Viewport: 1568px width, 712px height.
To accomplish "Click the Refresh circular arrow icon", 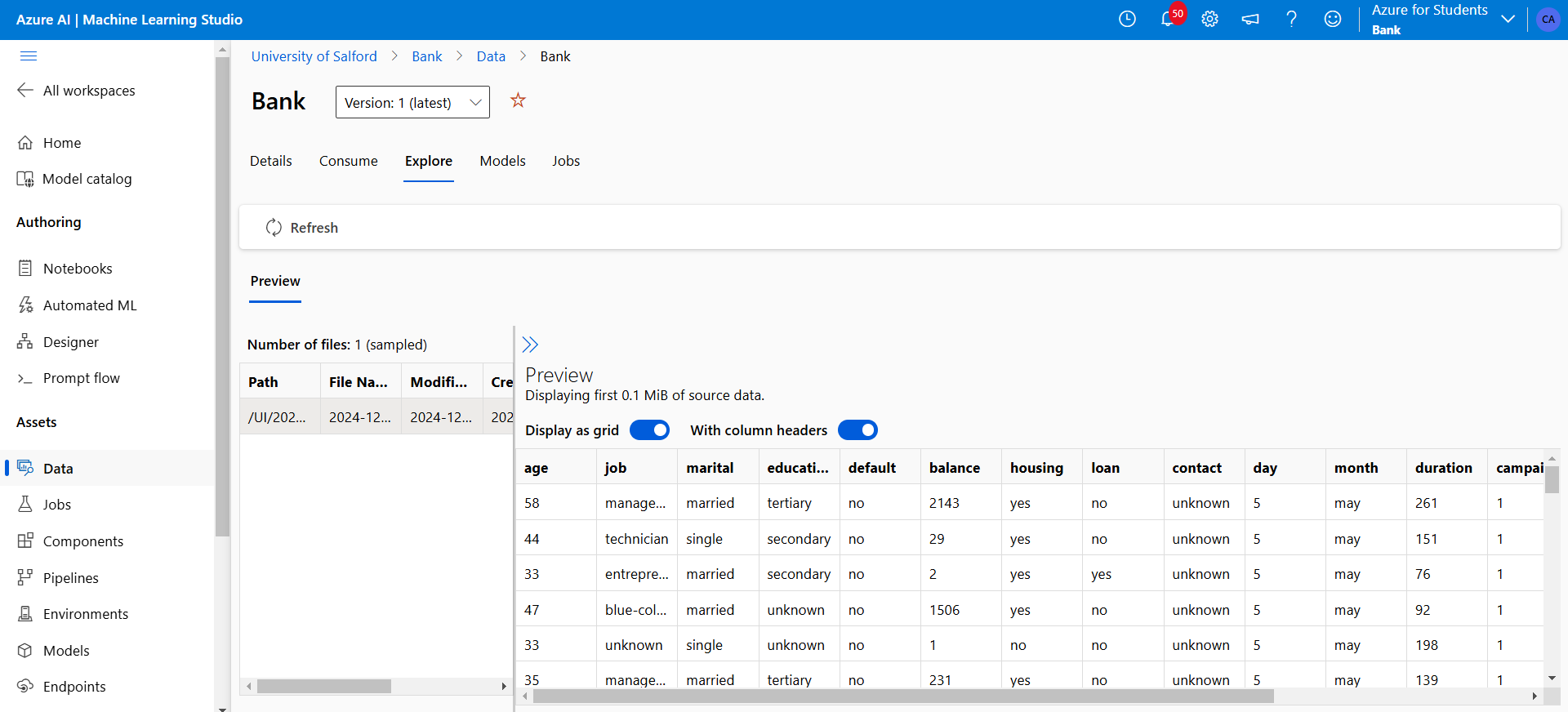I will (274, 228).
